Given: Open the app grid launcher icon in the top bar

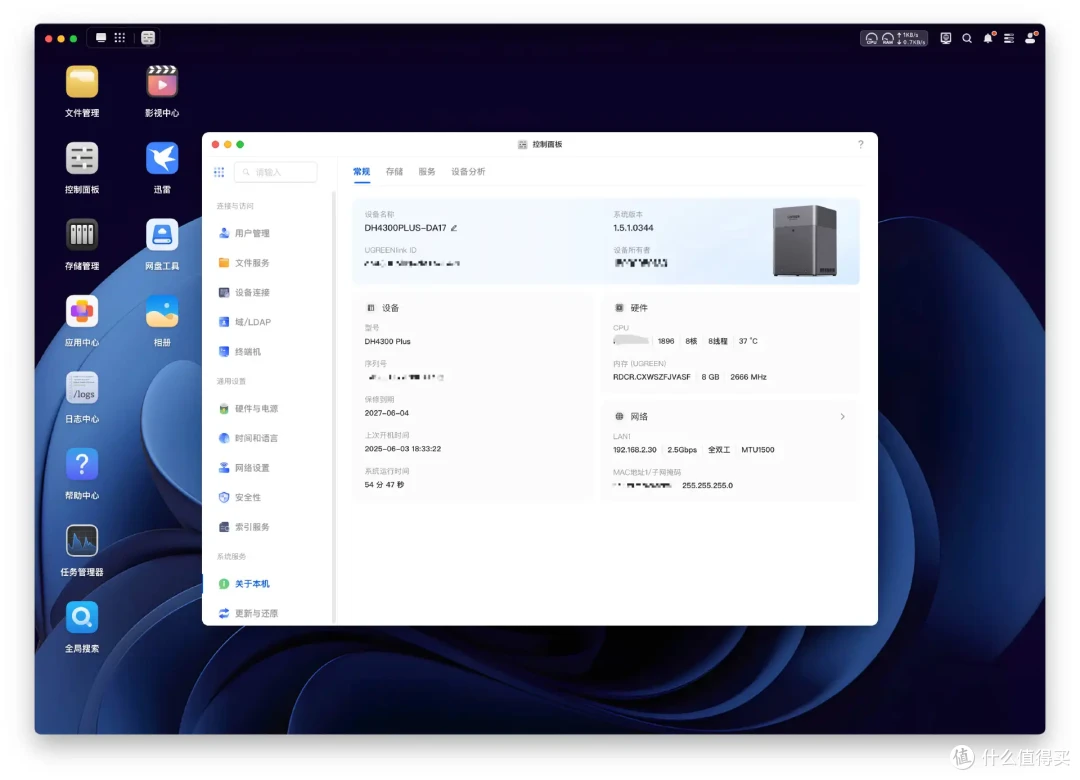Looking at the screenshot, I should (x=120, y=38).
